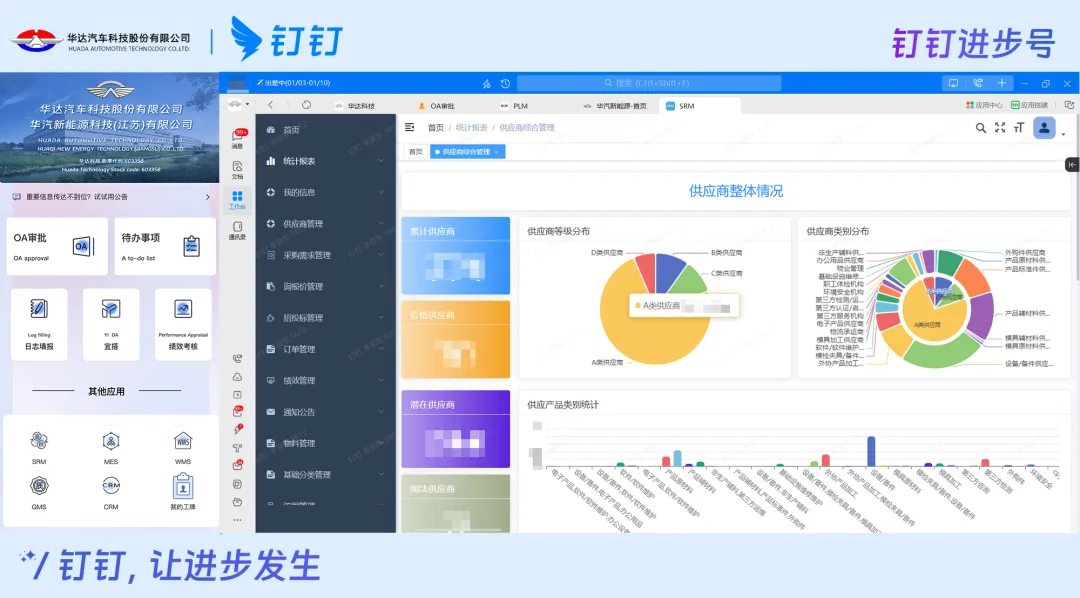Viewport: 1080px width, 598px height.
Task: Expand the 询报价管理 menu
Action: (x=326, y=287)
